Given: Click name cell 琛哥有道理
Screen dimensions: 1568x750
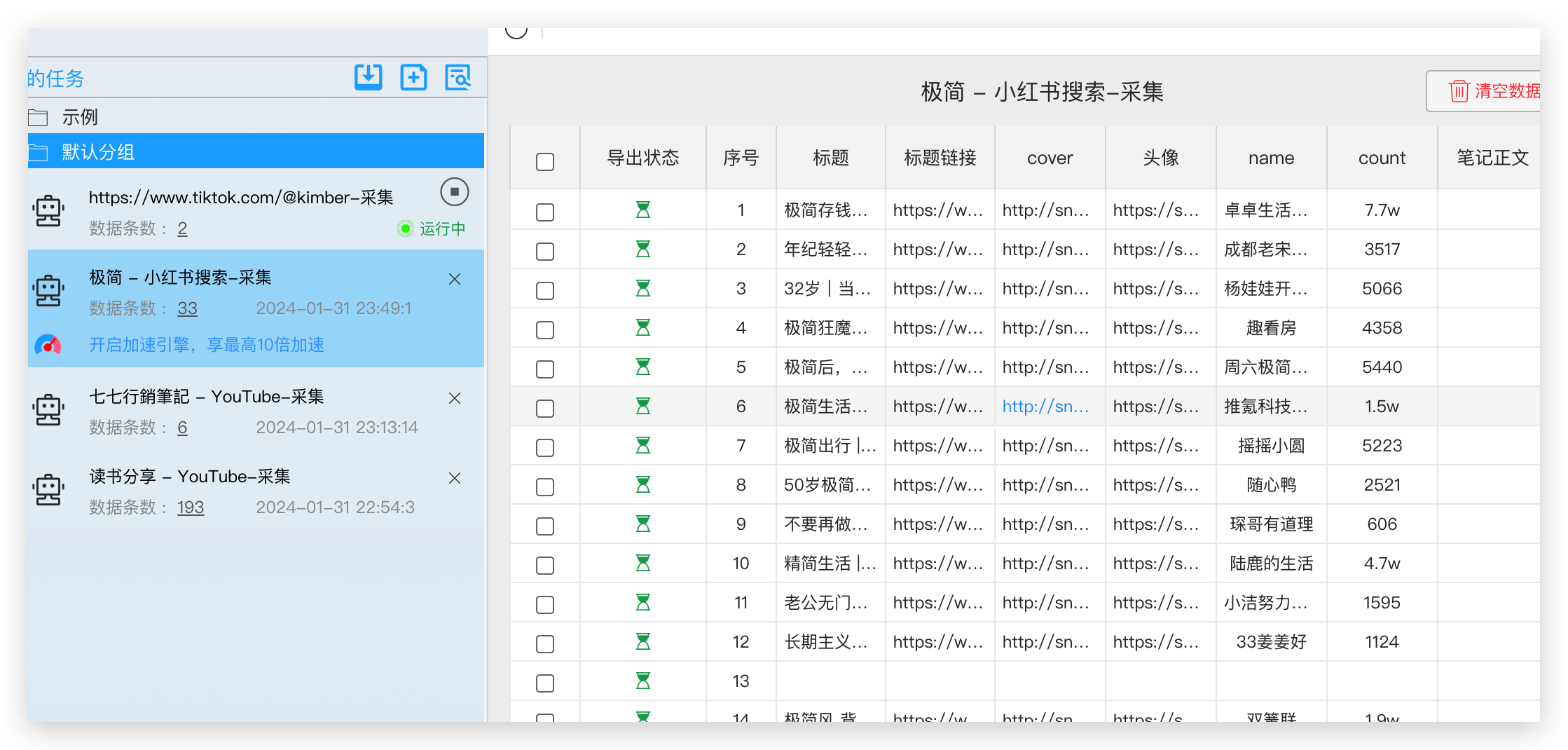Looking at the screenshot, I should (1272, 524).
